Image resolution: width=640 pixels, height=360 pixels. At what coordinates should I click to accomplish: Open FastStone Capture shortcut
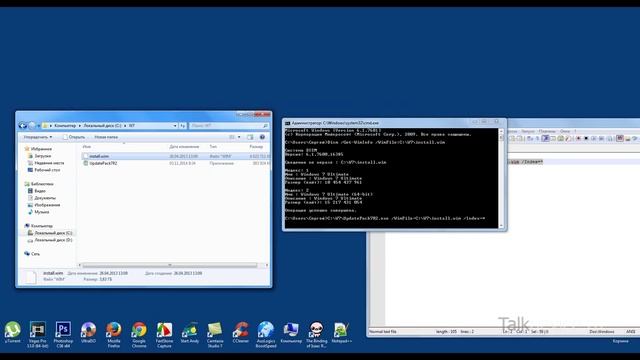pos(164,334)
